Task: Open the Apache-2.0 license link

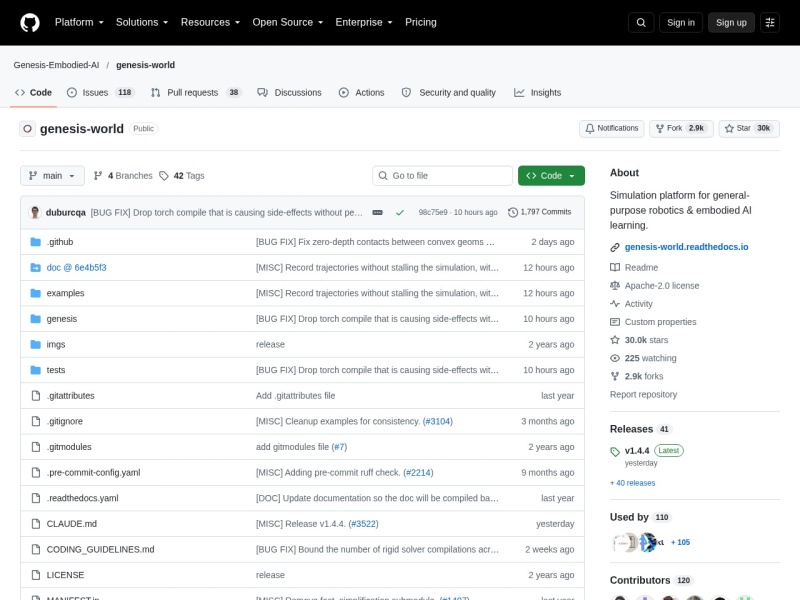Action: point(662,286)
